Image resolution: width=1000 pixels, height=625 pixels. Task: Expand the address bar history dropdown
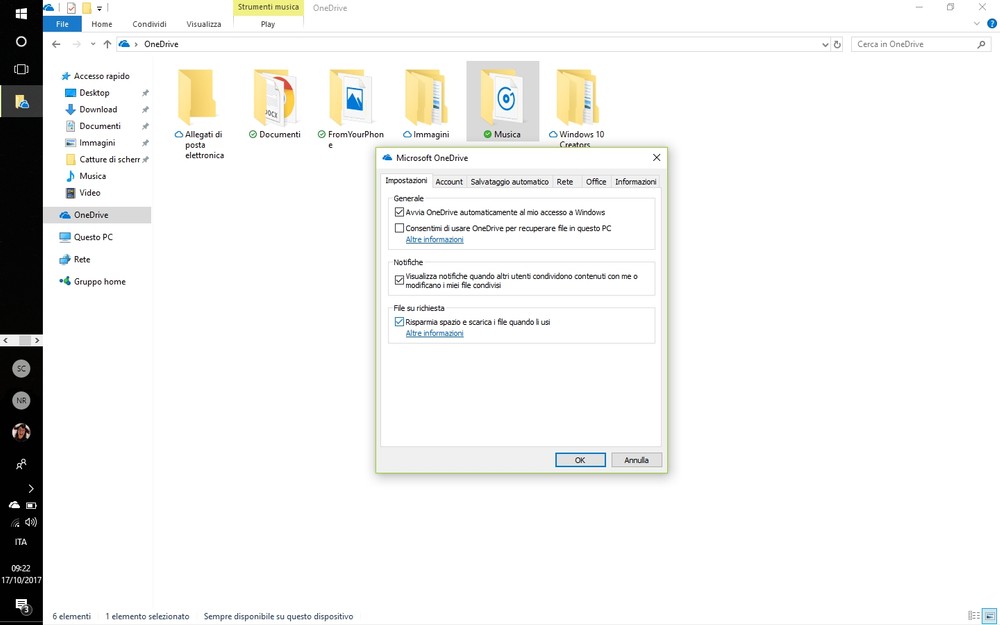click(x=825, y=44)
